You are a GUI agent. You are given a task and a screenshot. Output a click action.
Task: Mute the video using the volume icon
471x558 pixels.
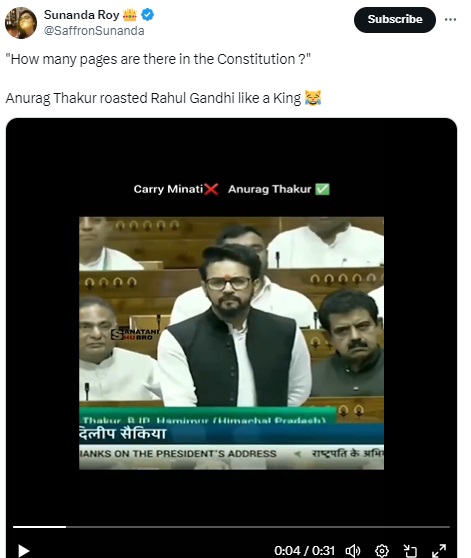(353, 551)
